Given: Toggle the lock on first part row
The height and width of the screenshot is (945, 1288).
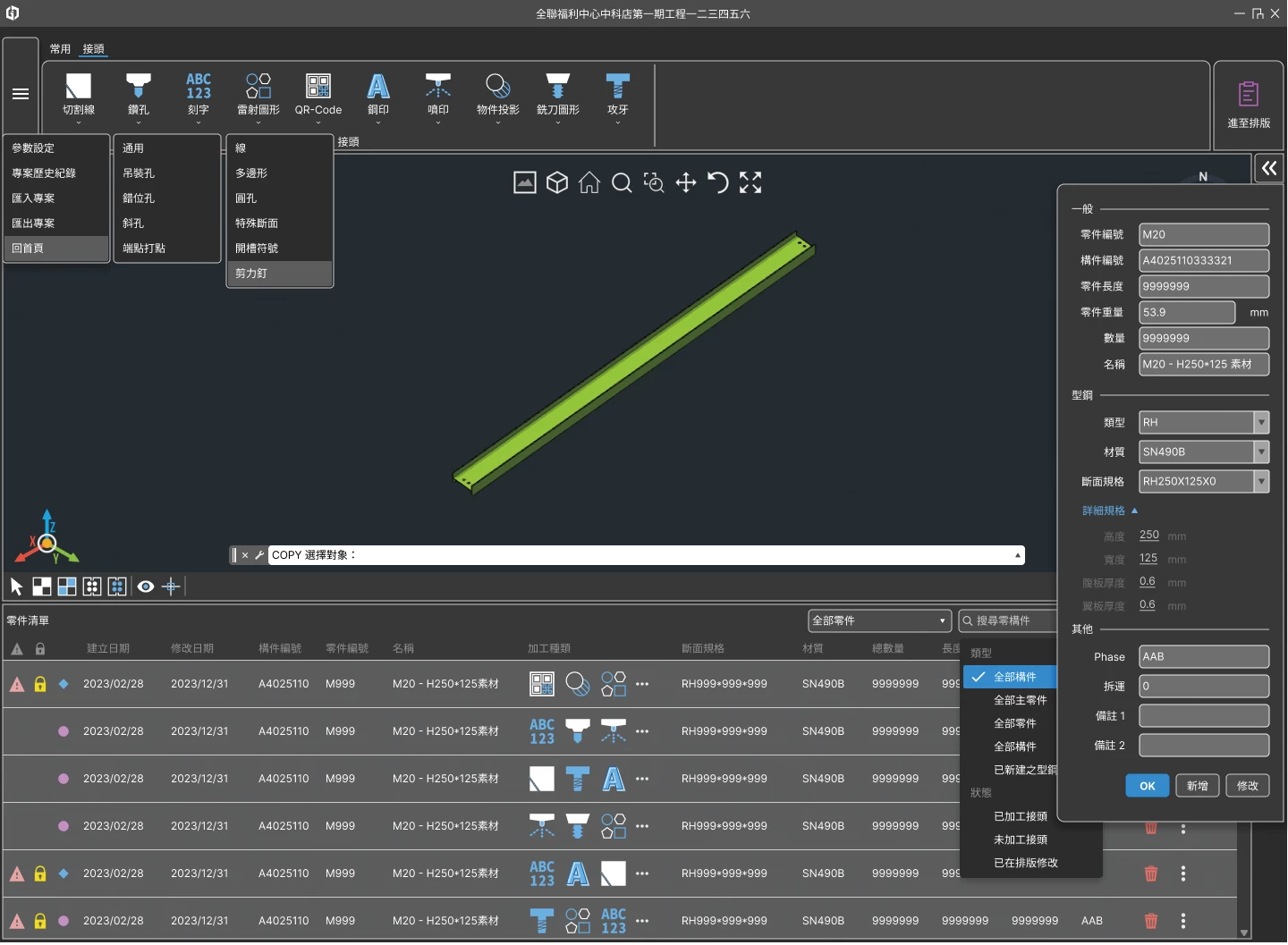Looking at the screenshot, I should point(40,684).
